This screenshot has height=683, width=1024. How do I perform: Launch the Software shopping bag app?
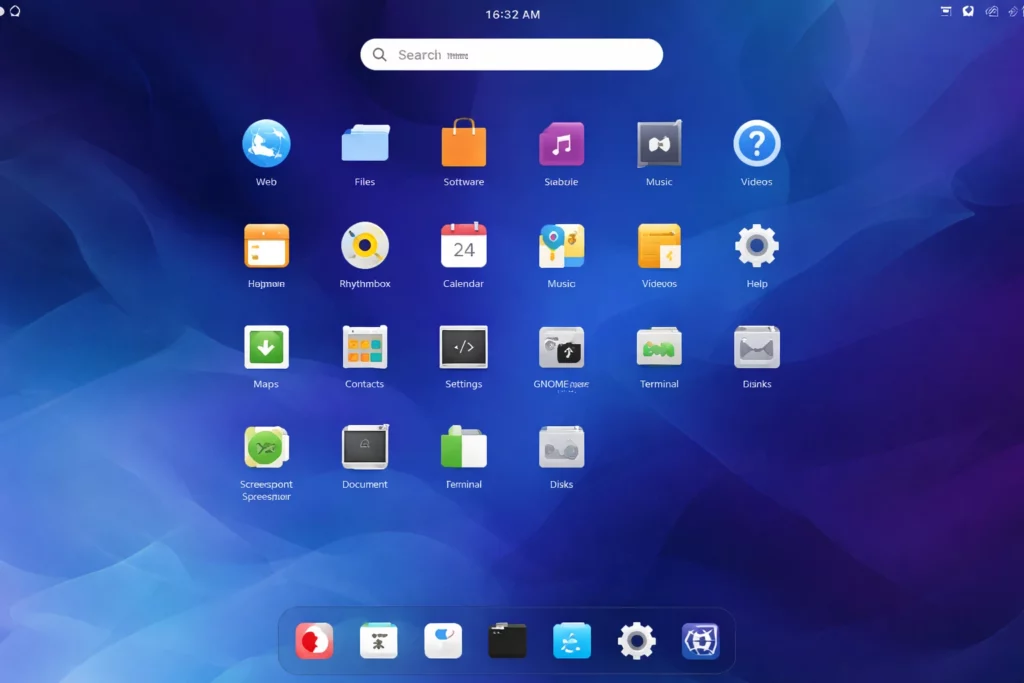[x=464, y=142]
